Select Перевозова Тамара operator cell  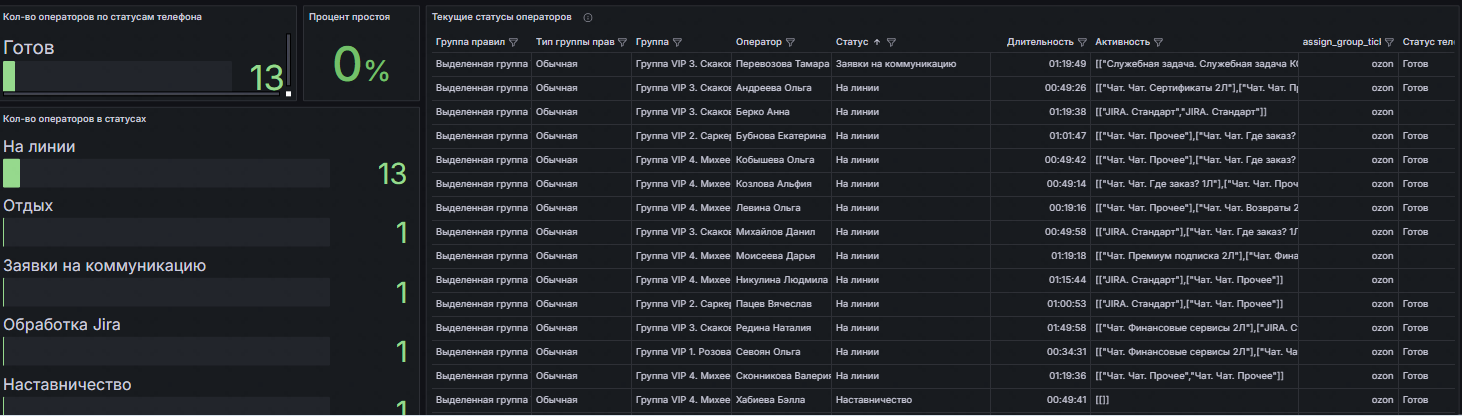coord(782,64)
